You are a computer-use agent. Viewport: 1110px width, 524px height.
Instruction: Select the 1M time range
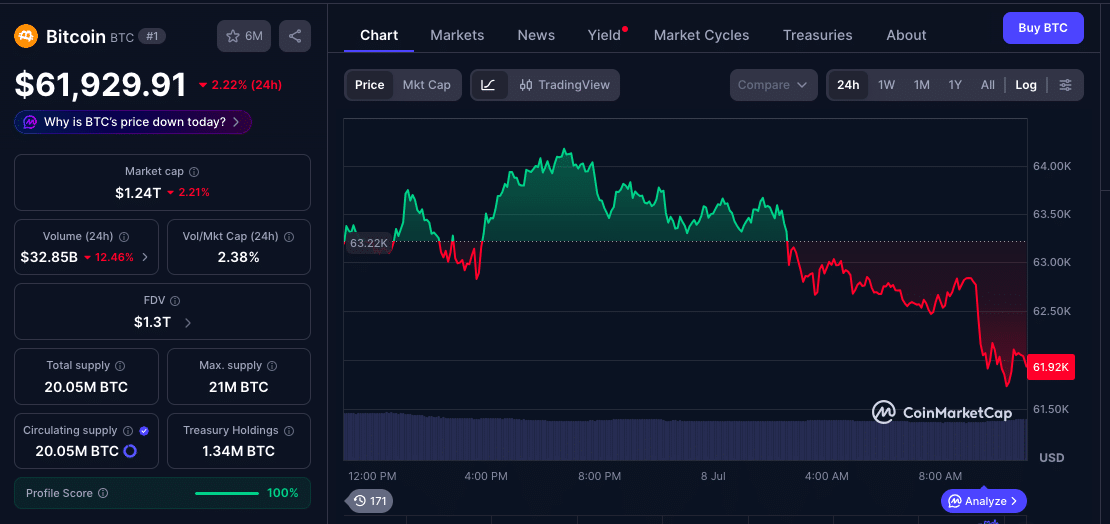click(922, 85)
